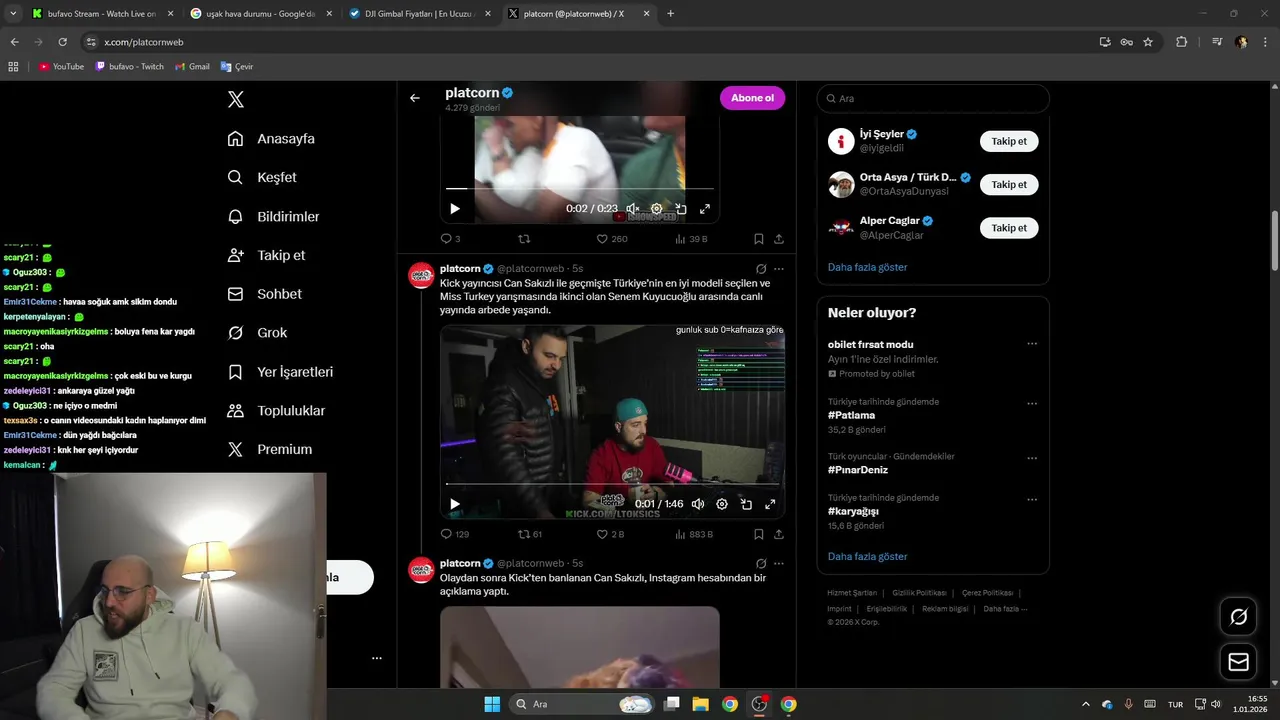The image size is (1280, 720).
Task: Open options for obilet fırsat modu trend
Action: [x=1032, y=344]
